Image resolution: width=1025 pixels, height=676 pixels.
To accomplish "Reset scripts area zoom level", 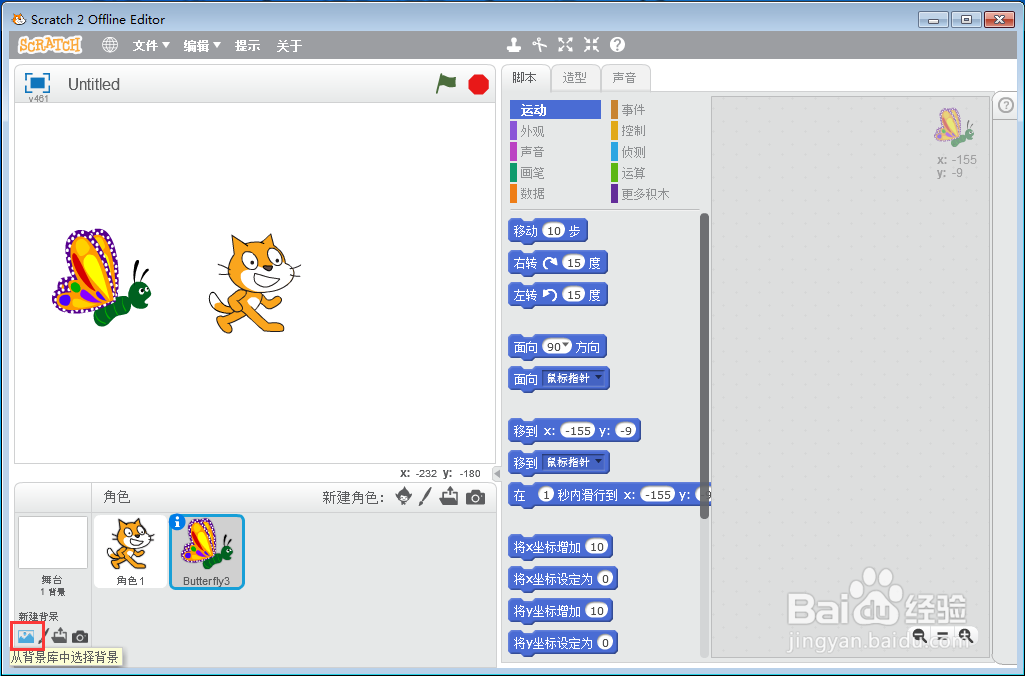I will [942, 635].
